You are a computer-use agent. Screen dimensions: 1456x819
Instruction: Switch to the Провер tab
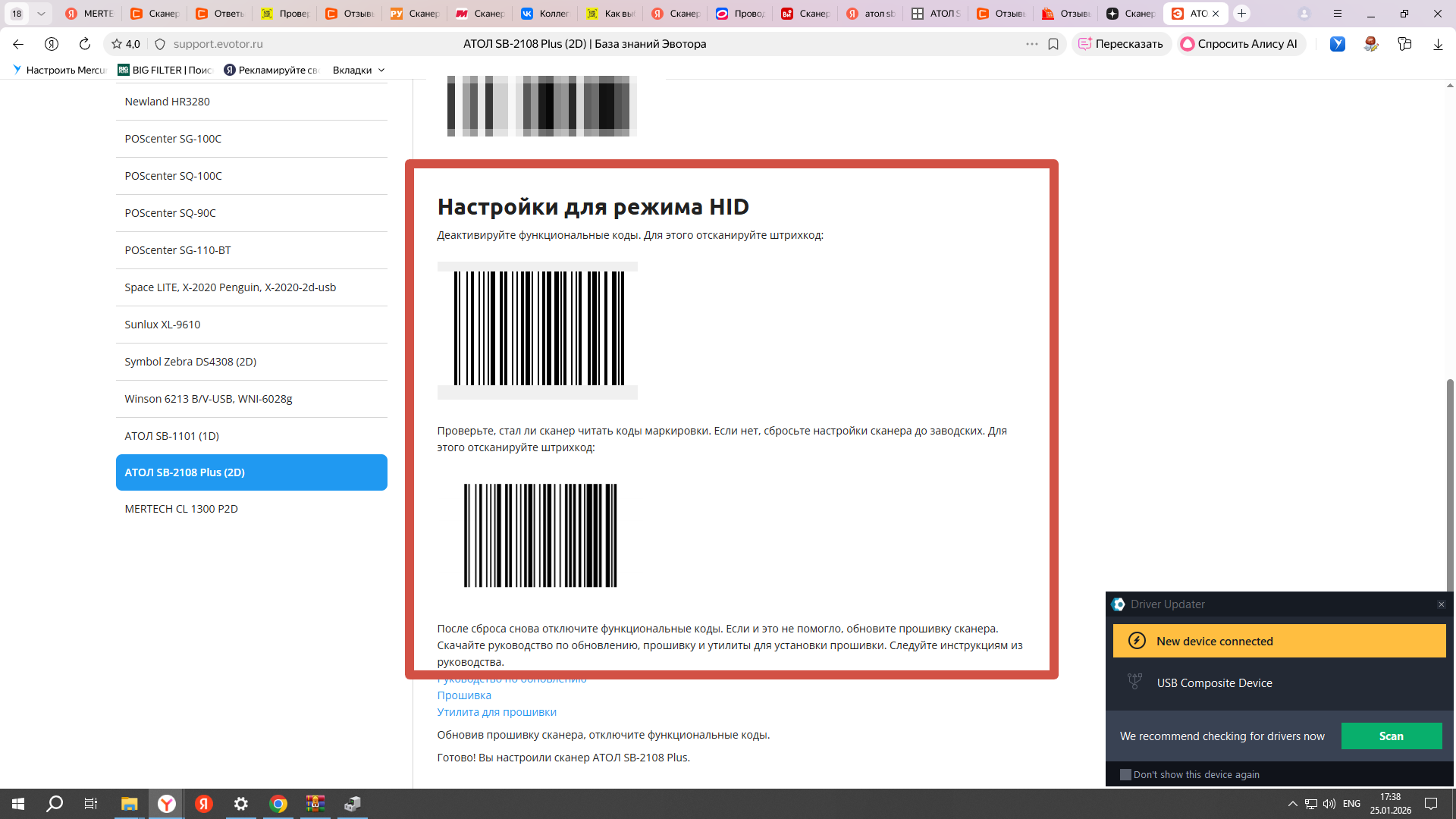[284, 14]
